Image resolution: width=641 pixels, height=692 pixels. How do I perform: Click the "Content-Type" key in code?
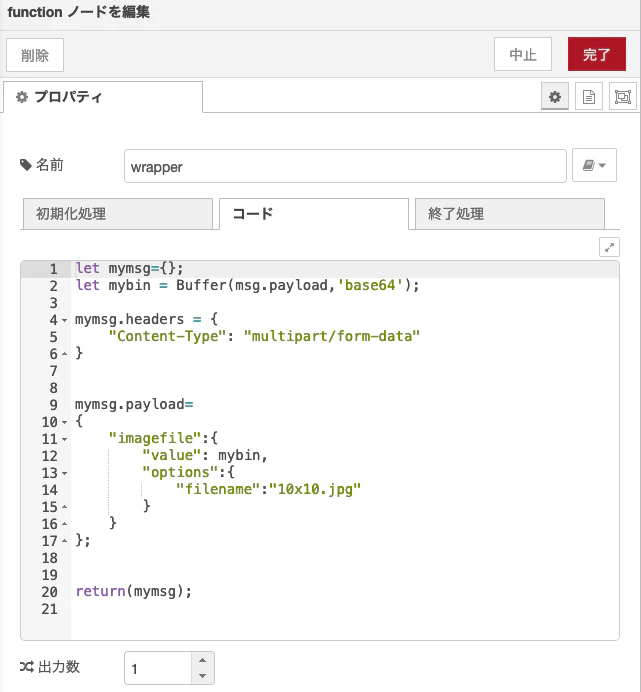click(168, 336)
